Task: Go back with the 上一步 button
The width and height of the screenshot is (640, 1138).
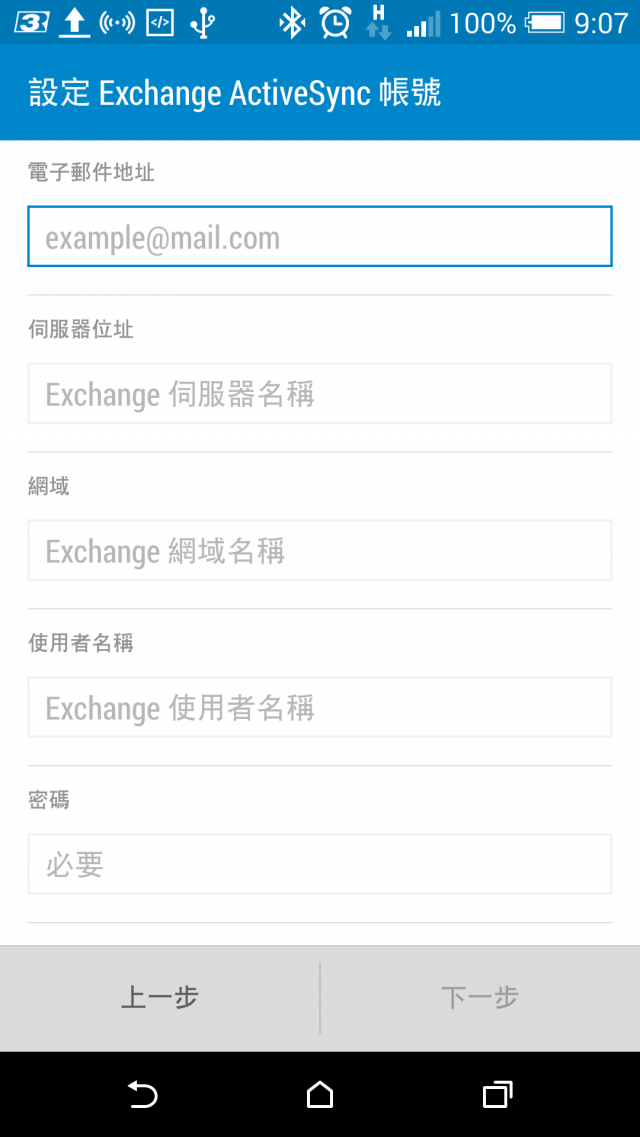Action: (160, 998)
